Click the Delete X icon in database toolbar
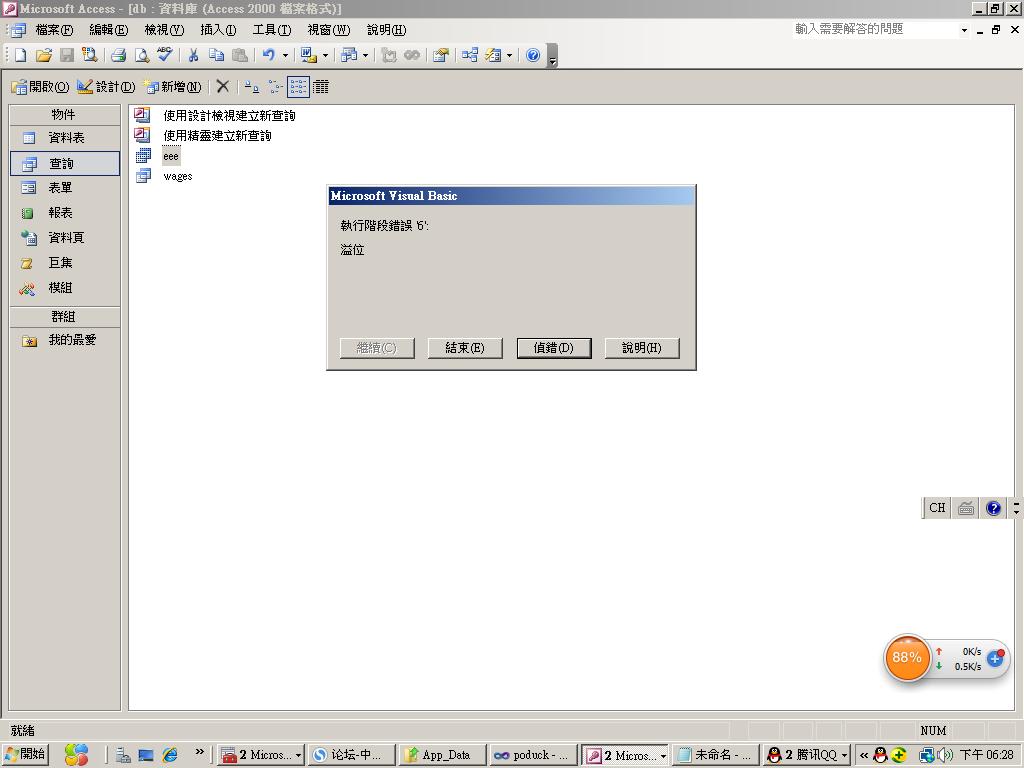The height and width of the screenshot is (768, 1024). pos(223,86)
